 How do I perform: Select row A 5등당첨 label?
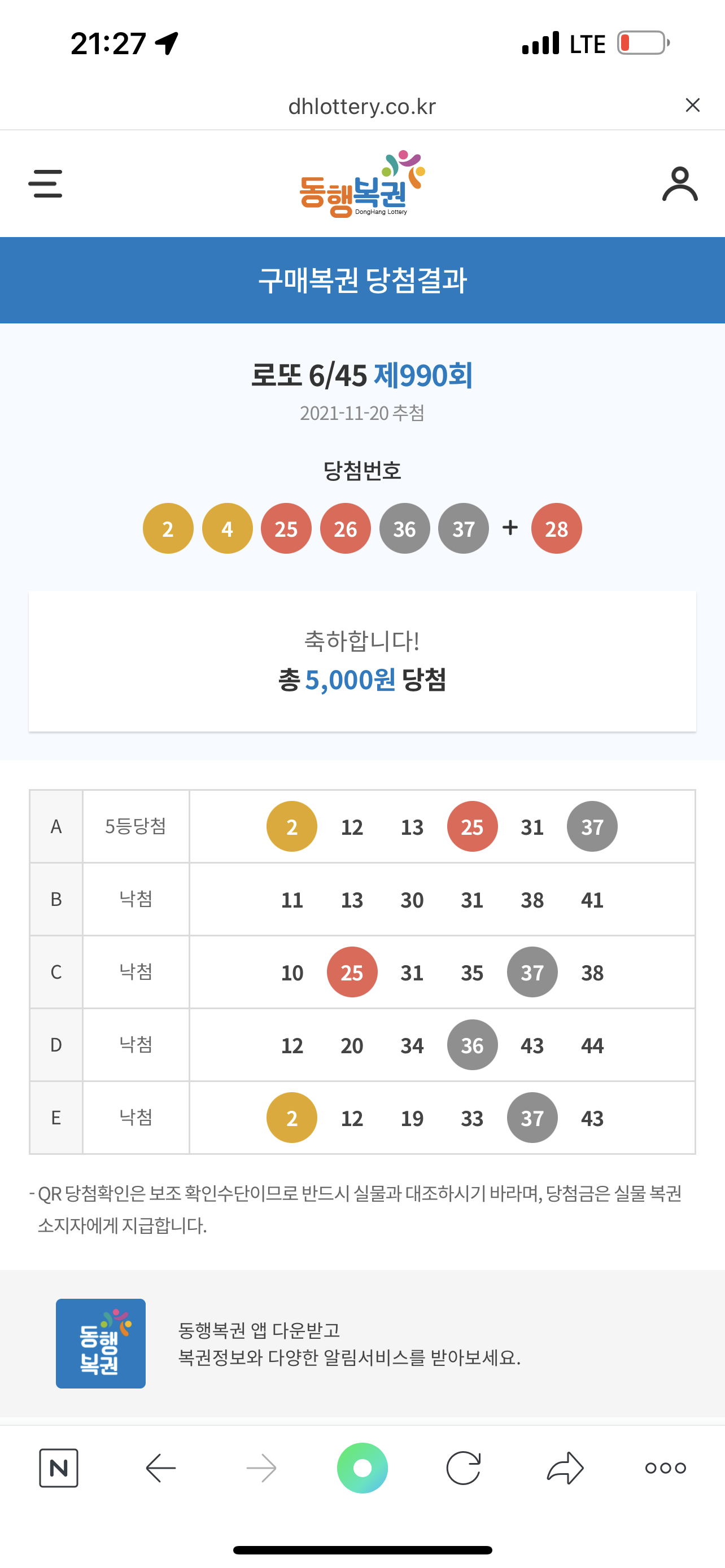coord(136,826)
